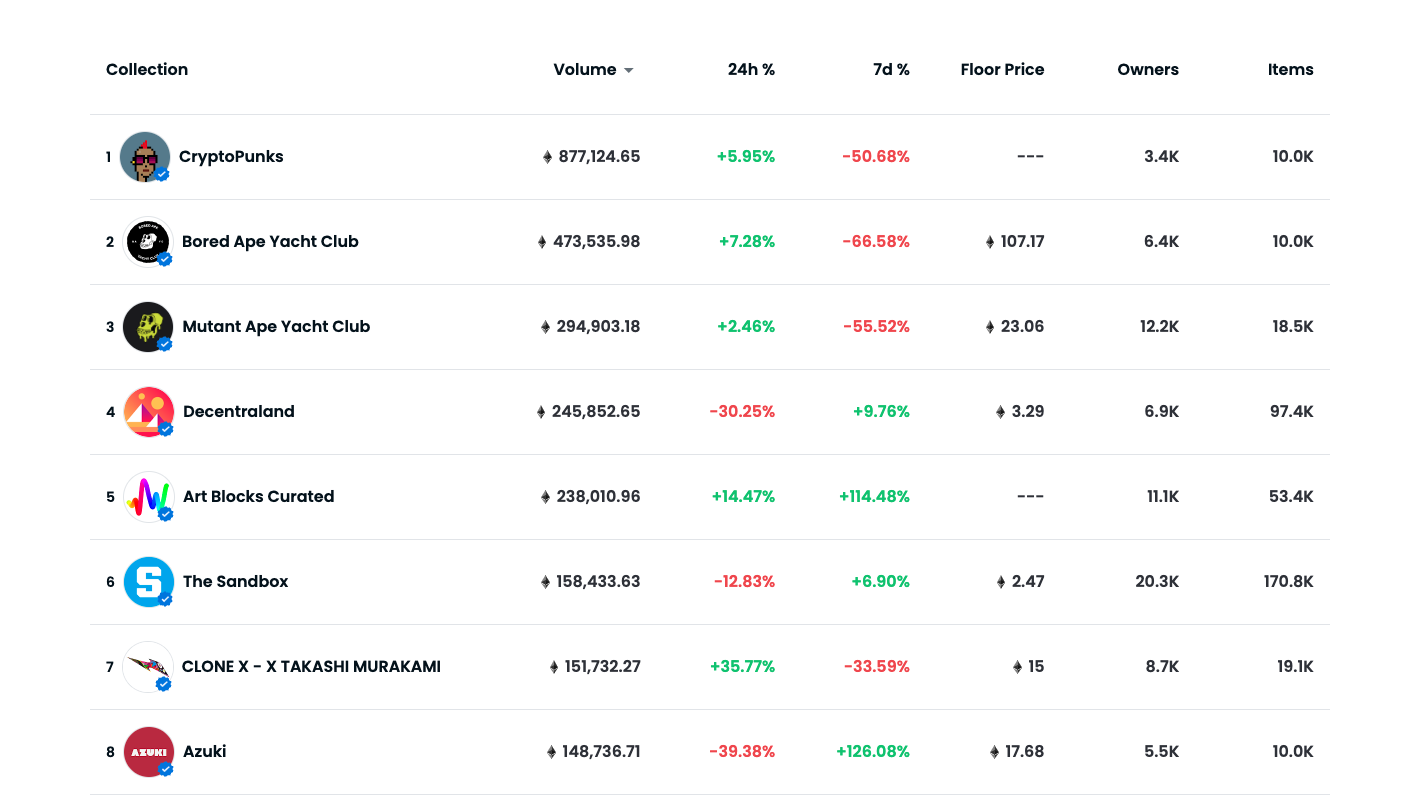Image resolution: width=1405 pixels, height=808 pixels.
Task: Click the floor price 3.29
Action: pyautogui.click(x=1028, y=412)
